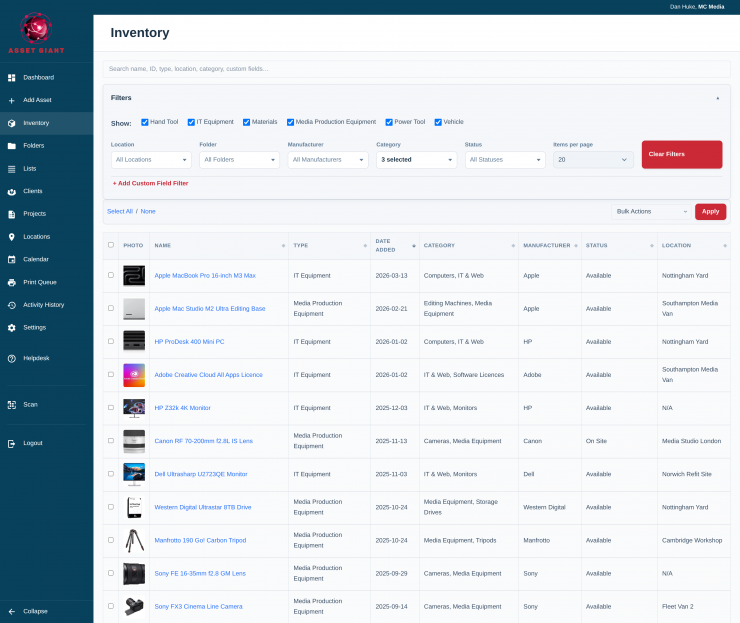Sort by the Location column arrows
This screenshot has width=740, height=623.
[x=725, y=245]
